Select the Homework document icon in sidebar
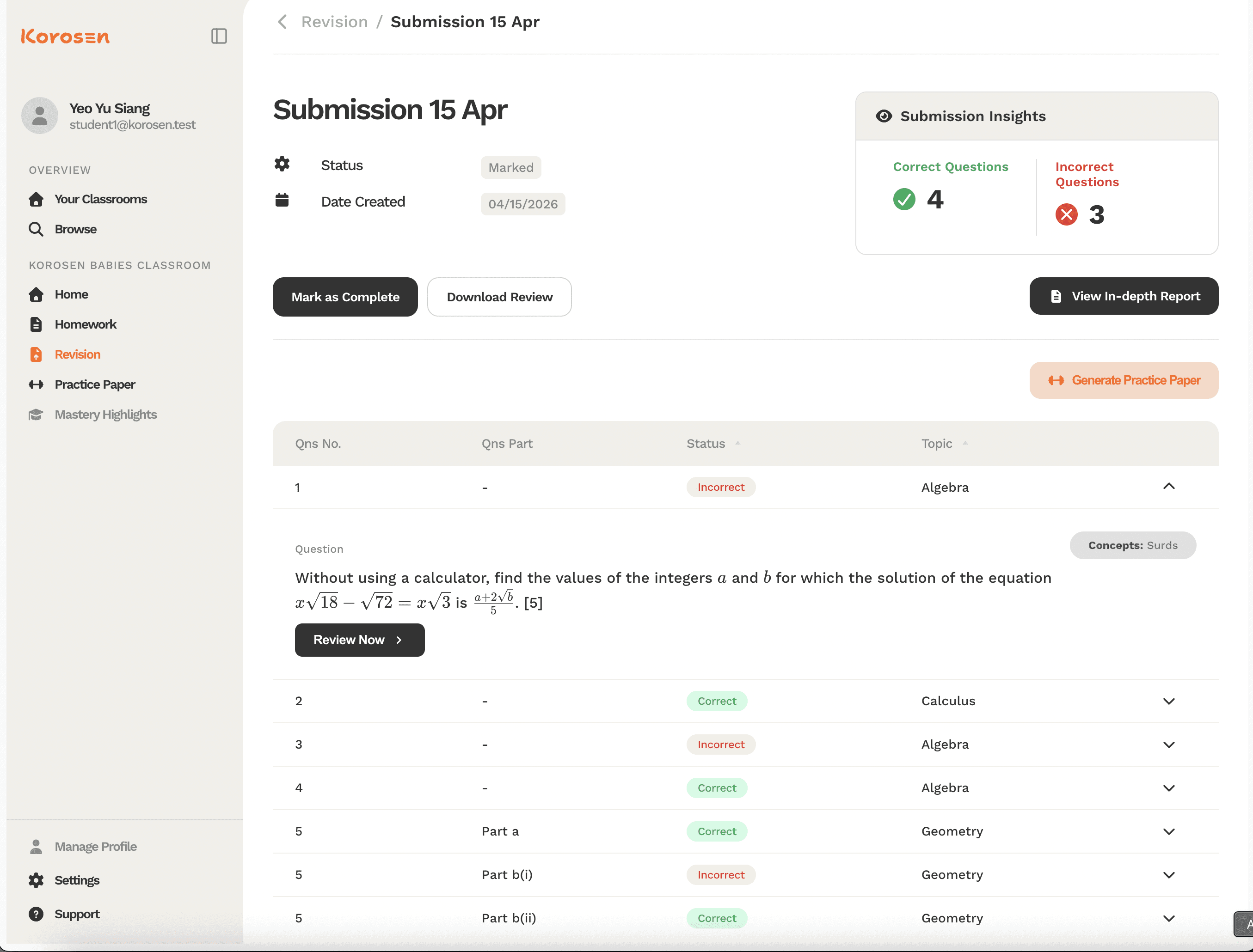 pos(36,324)
